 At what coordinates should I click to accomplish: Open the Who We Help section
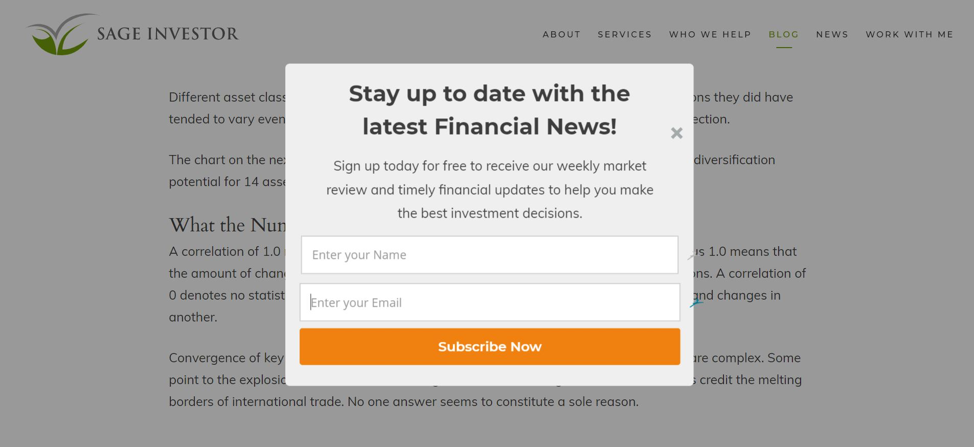pyautogui.click(x=710, y=35)
